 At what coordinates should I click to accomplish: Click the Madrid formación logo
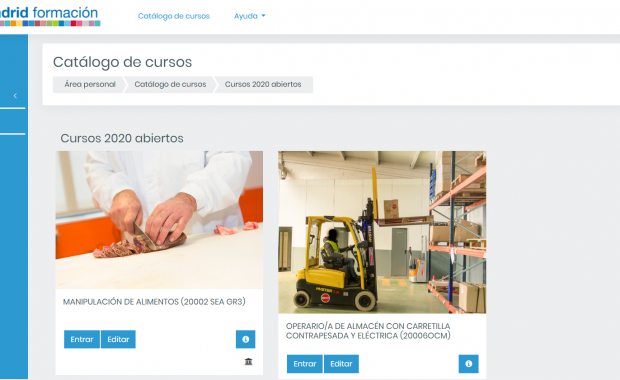point(50,16)
